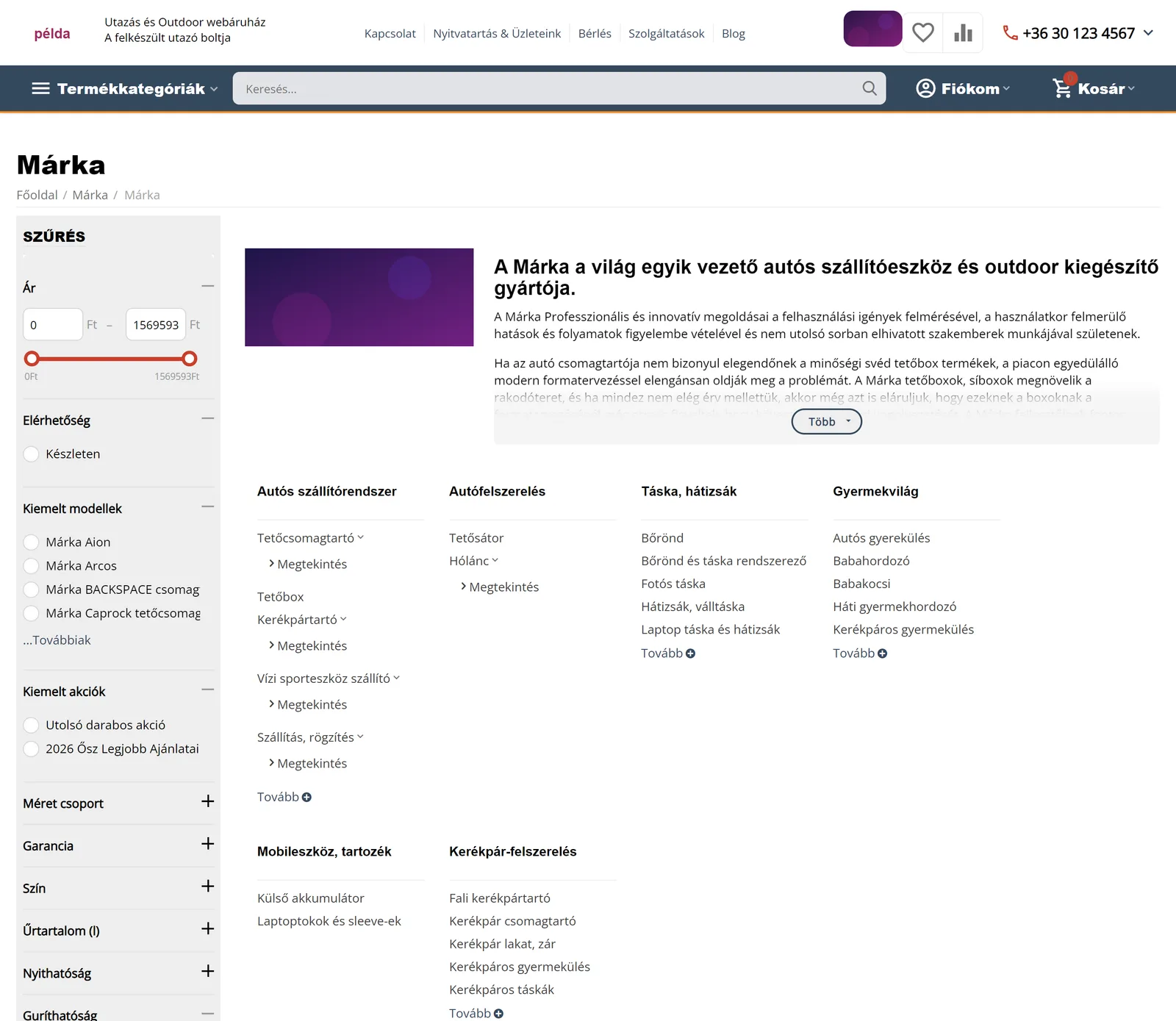The height and width of the screenshot is (1021, 1176).
Task: Expand the Garancia filter with plus icon
Action: (x=208, y=844)
